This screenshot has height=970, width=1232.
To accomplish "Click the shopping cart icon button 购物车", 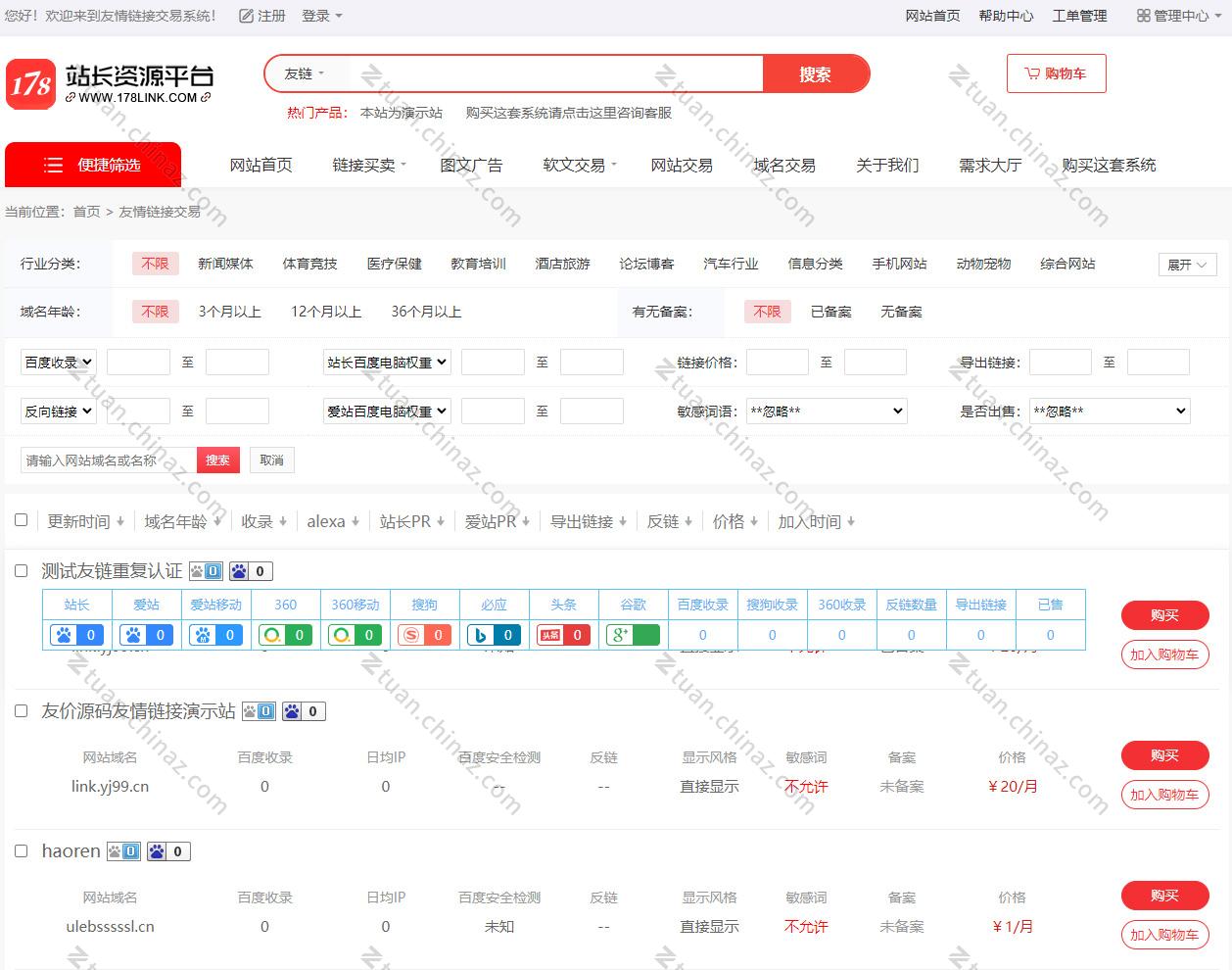I will tap(1056, 73).
